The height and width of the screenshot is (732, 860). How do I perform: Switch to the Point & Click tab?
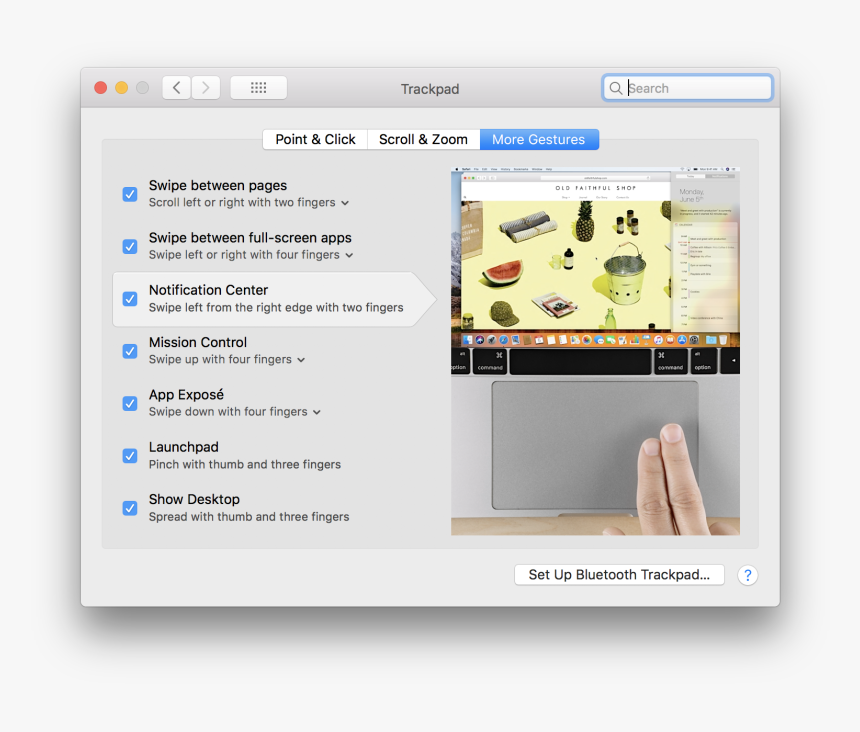(314, 139)
